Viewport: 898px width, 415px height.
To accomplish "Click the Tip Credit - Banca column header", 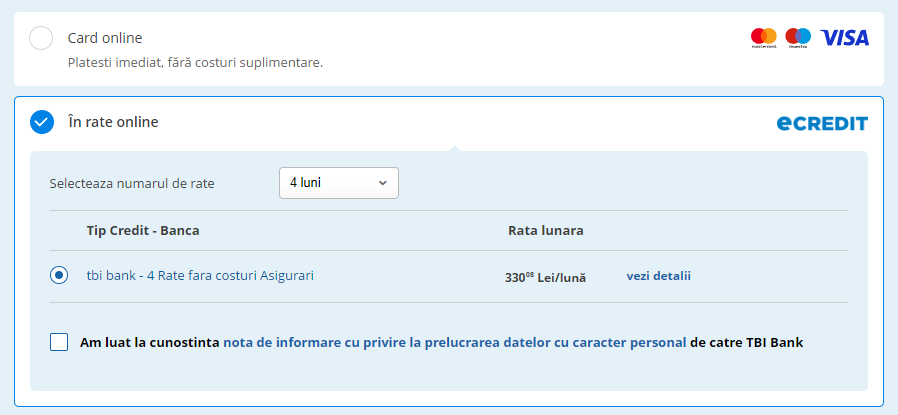I will pyautogui.click(x=143, y=230).
